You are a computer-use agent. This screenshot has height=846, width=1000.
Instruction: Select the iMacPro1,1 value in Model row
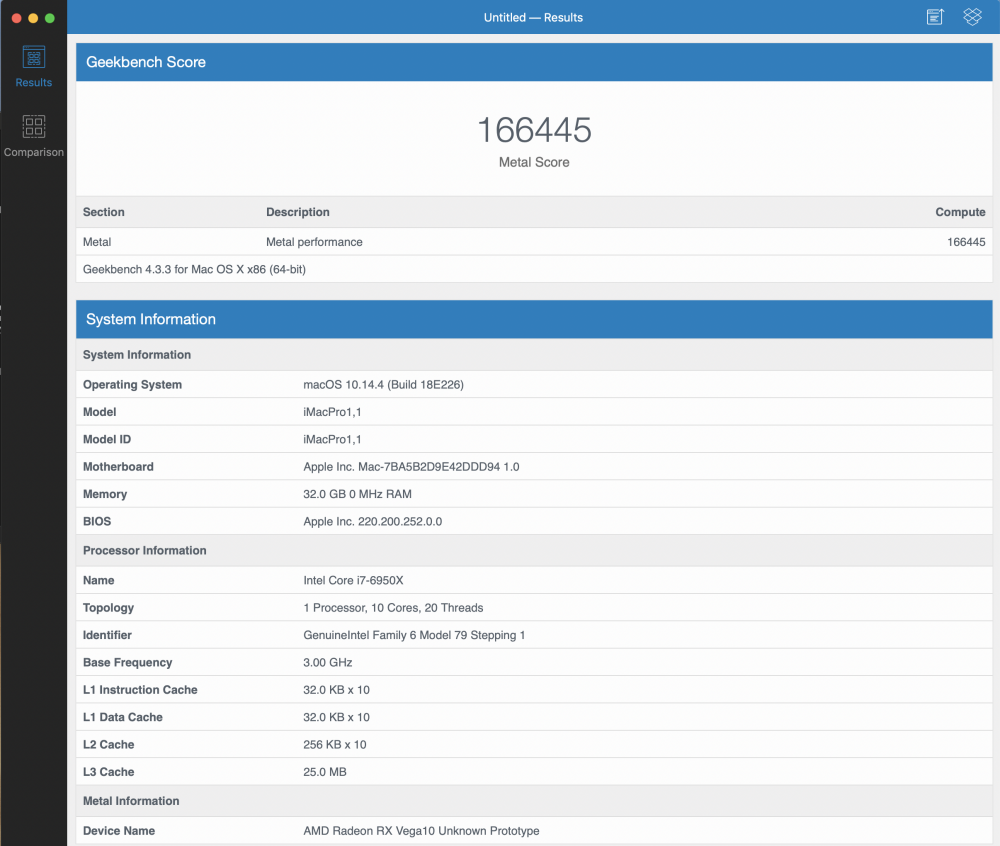332,412
